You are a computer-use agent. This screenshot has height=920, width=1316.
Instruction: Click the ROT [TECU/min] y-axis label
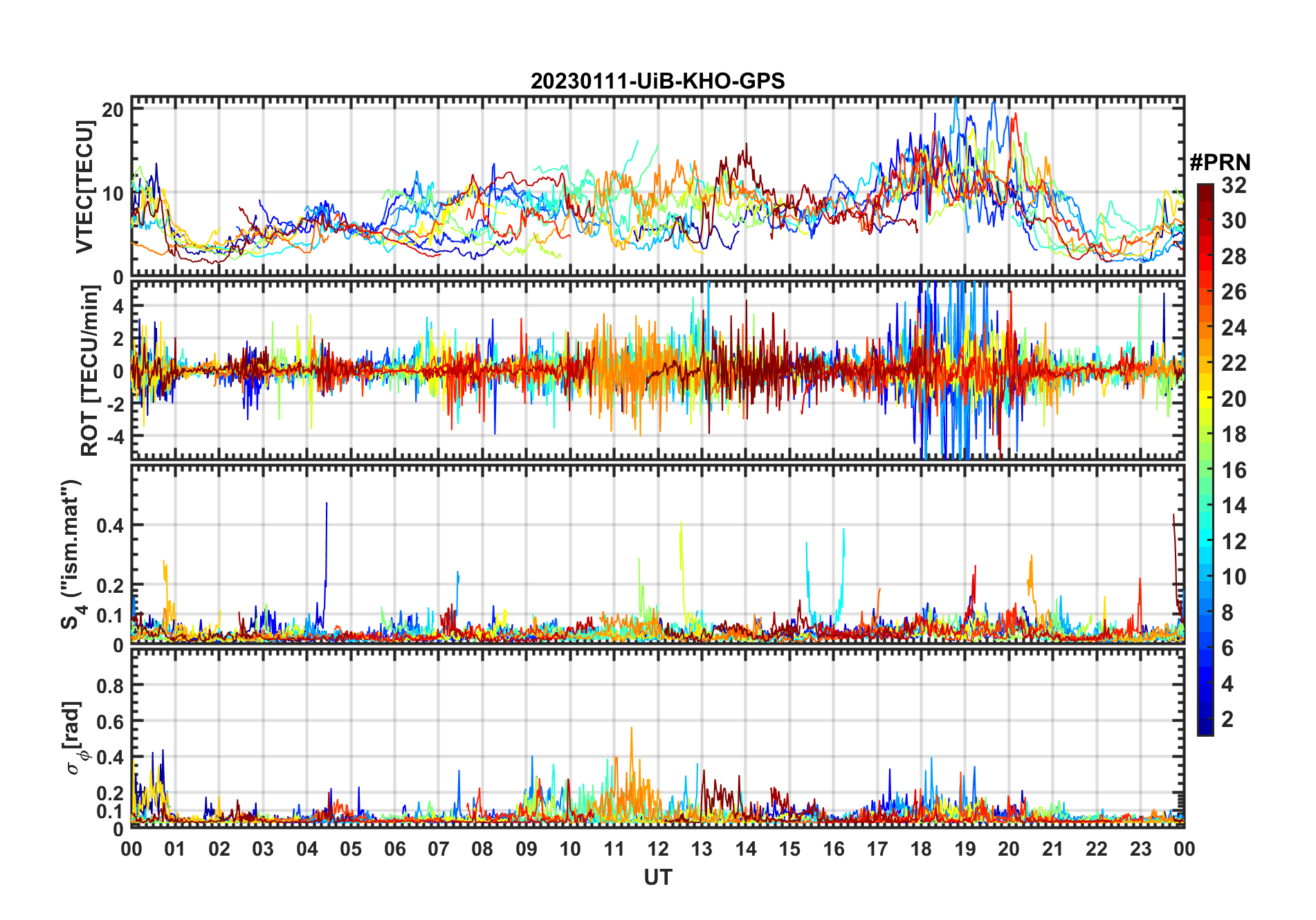tap(90, 371)
